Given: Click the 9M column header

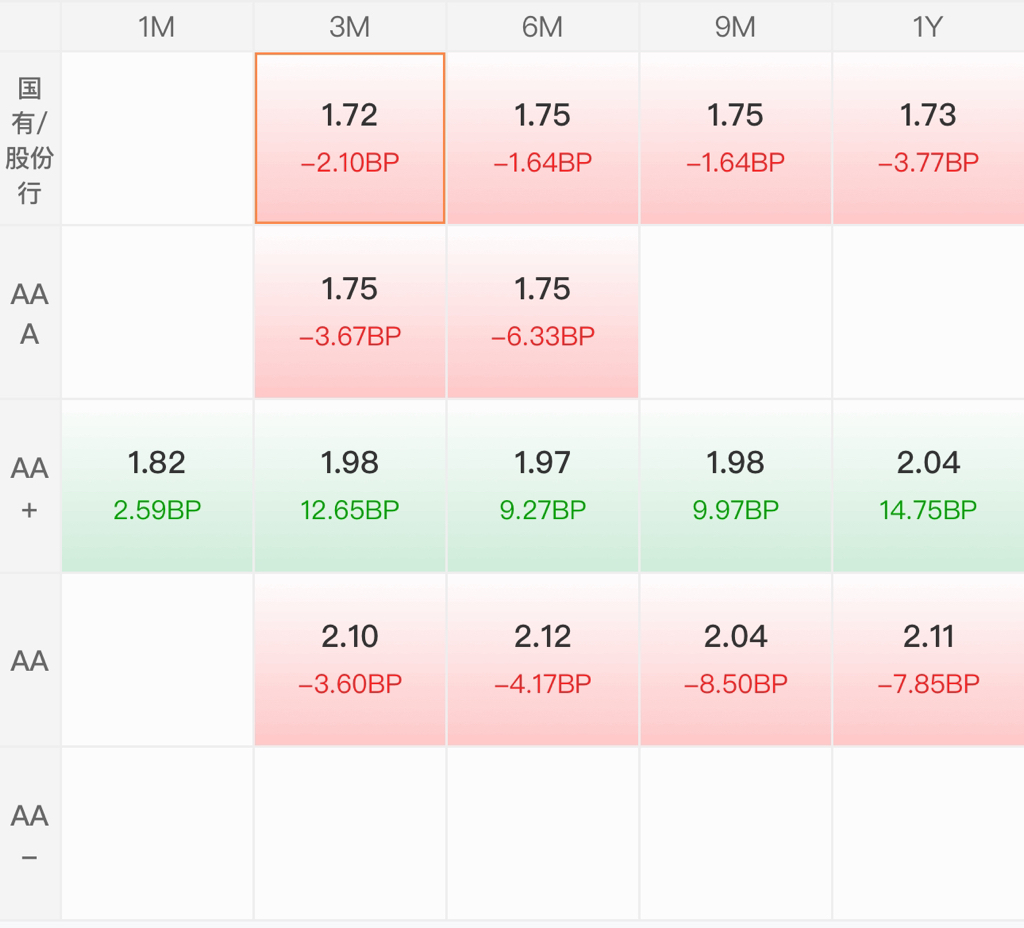Looking at the screenshot, I should [735, 27].
